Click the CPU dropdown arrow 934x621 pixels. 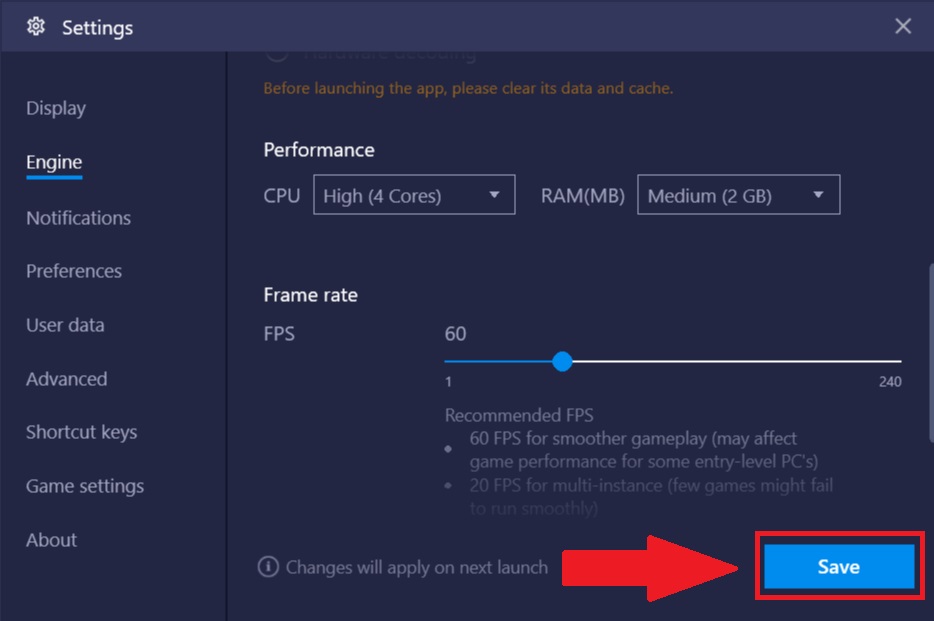click(x=494, y=195)
